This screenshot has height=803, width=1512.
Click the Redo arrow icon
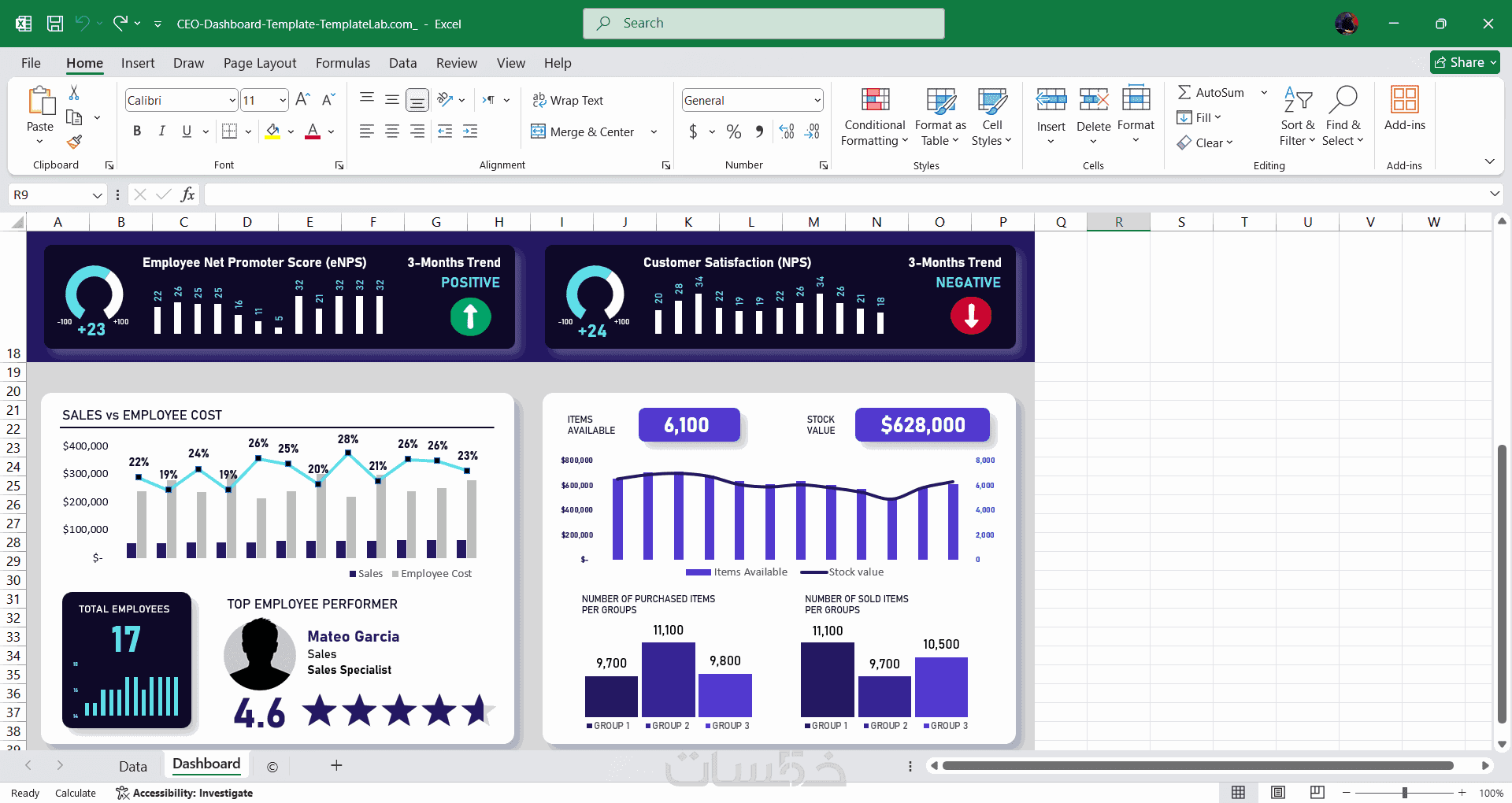[120, 24]
